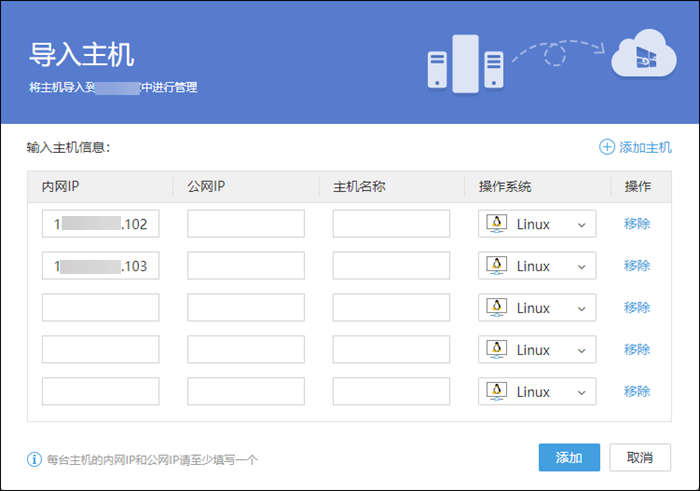The image size is (700, 491).
Task: Click the 主机名称 field in the second row
Action: tap(391, 266)
